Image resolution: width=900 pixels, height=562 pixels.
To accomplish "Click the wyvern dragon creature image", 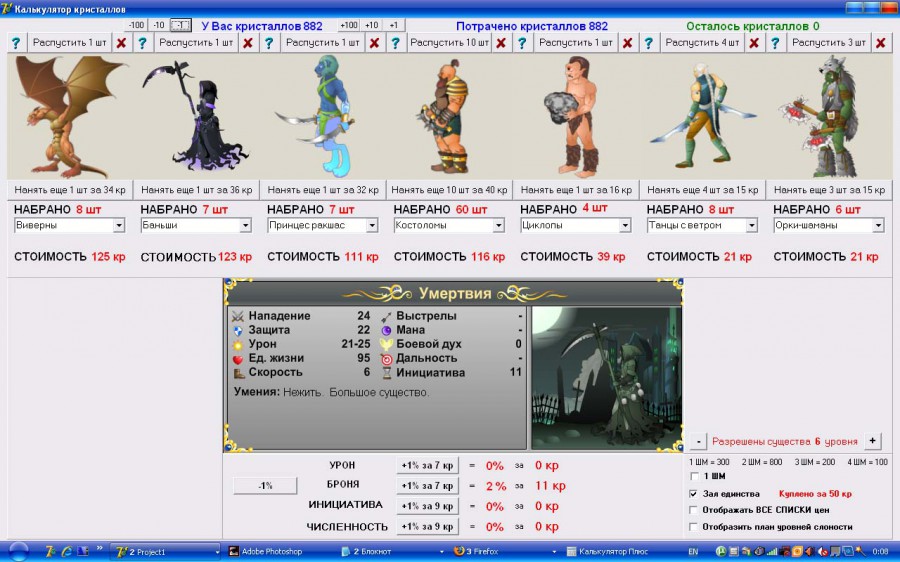I will [68, 117].
